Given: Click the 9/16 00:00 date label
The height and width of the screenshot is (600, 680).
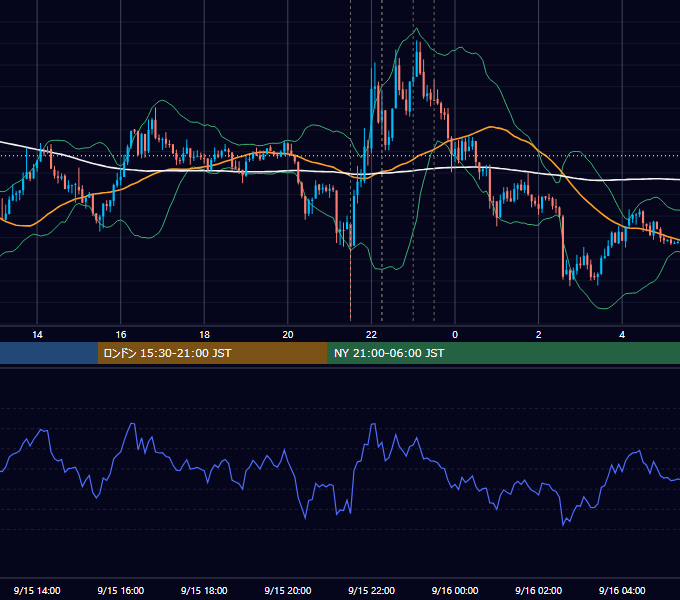Looking at the screenshot, I should 455,590.
